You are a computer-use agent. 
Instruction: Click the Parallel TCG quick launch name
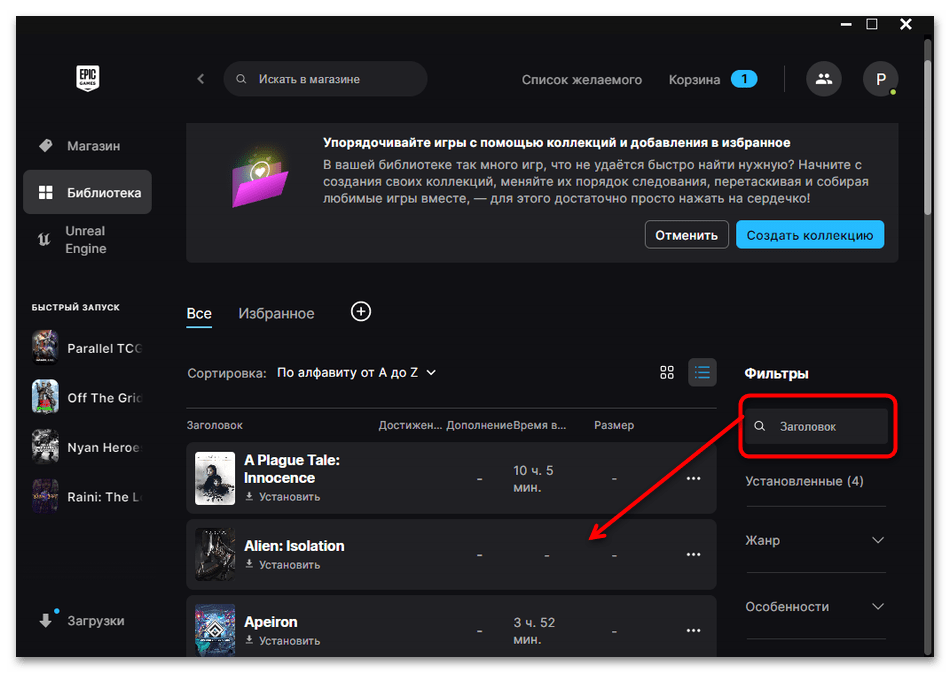click(x=104, y=348)
